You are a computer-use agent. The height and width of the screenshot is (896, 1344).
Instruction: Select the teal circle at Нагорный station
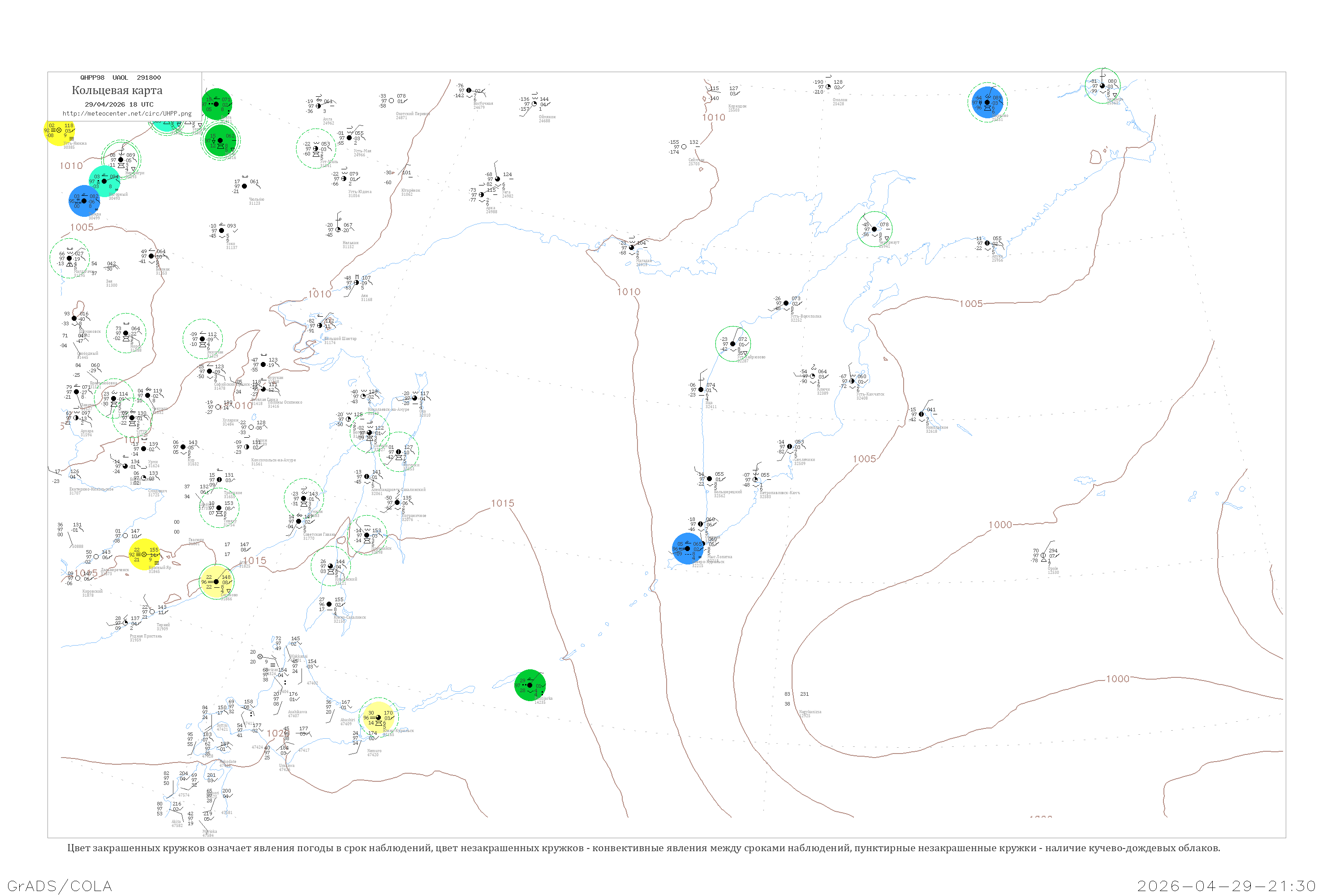click(104, 181)
